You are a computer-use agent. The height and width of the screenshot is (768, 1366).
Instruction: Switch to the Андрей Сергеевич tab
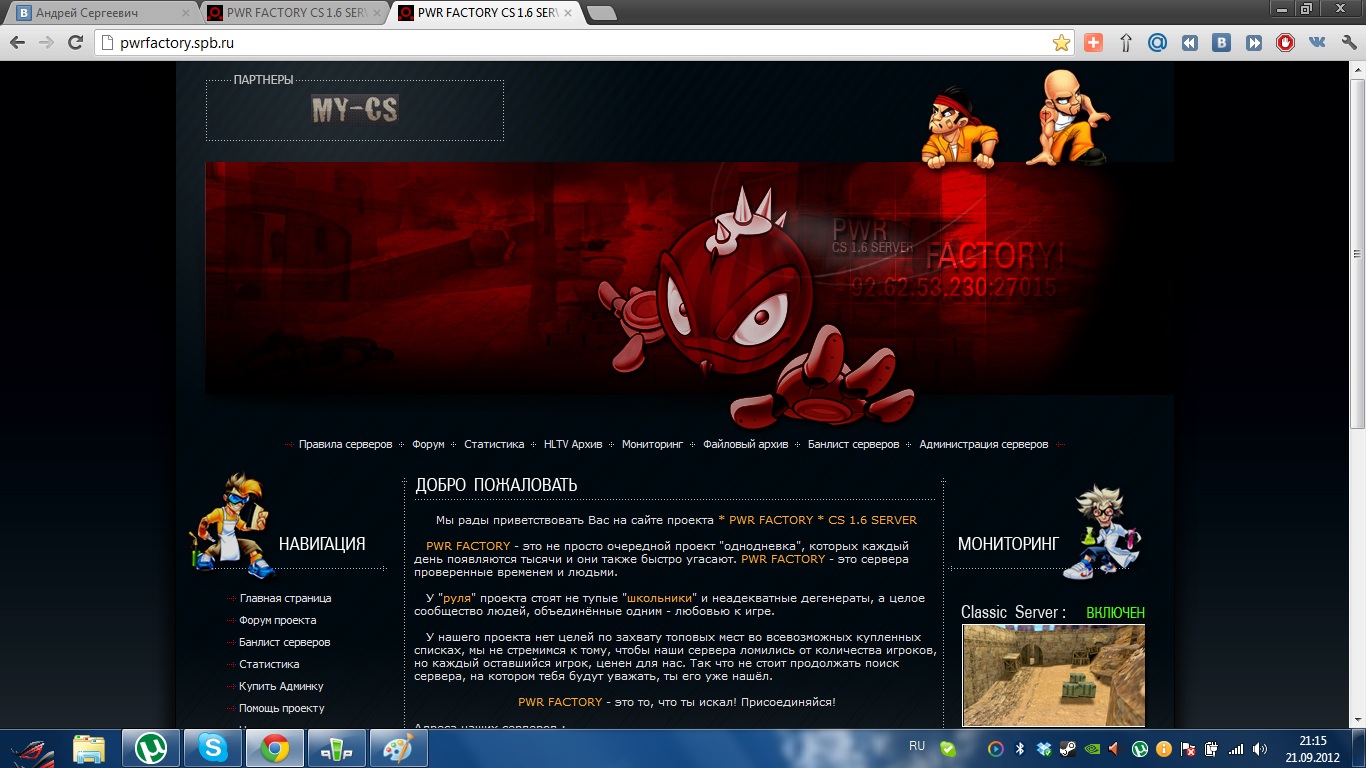pos(95,13)
